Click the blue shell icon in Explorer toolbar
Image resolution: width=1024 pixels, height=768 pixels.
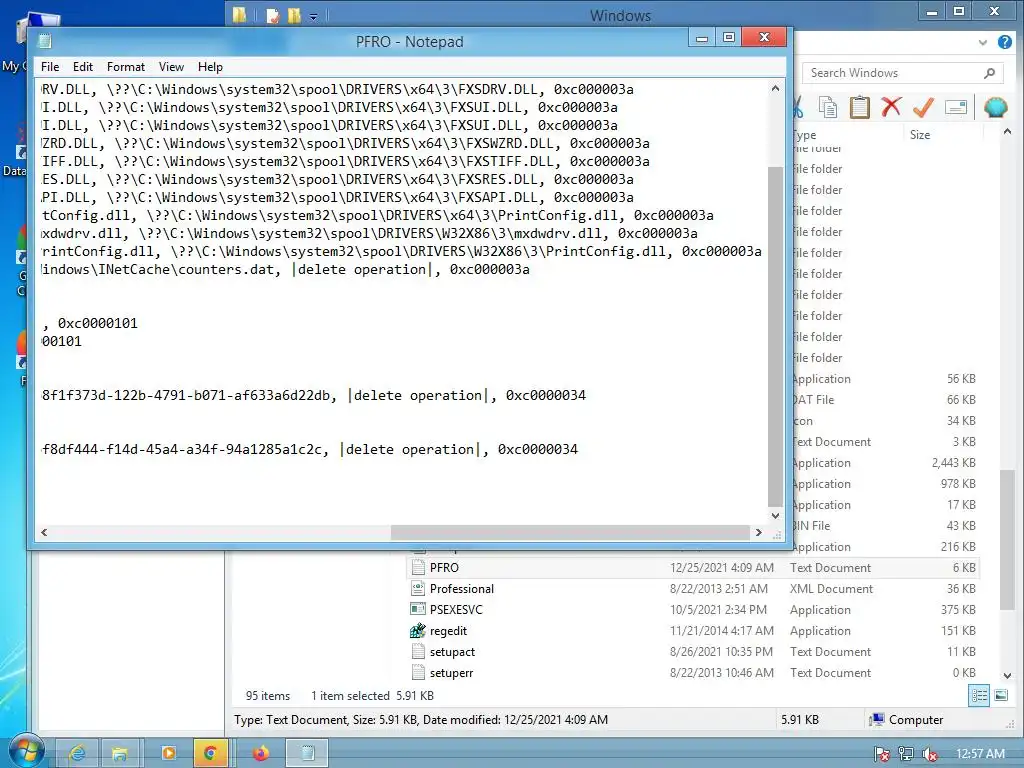tap(995, 107)
